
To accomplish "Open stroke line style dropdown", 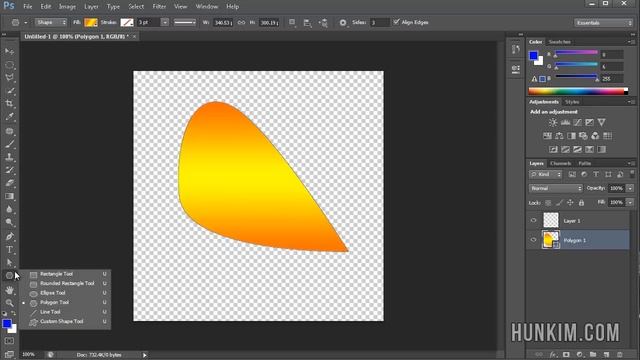I will 184,22.
